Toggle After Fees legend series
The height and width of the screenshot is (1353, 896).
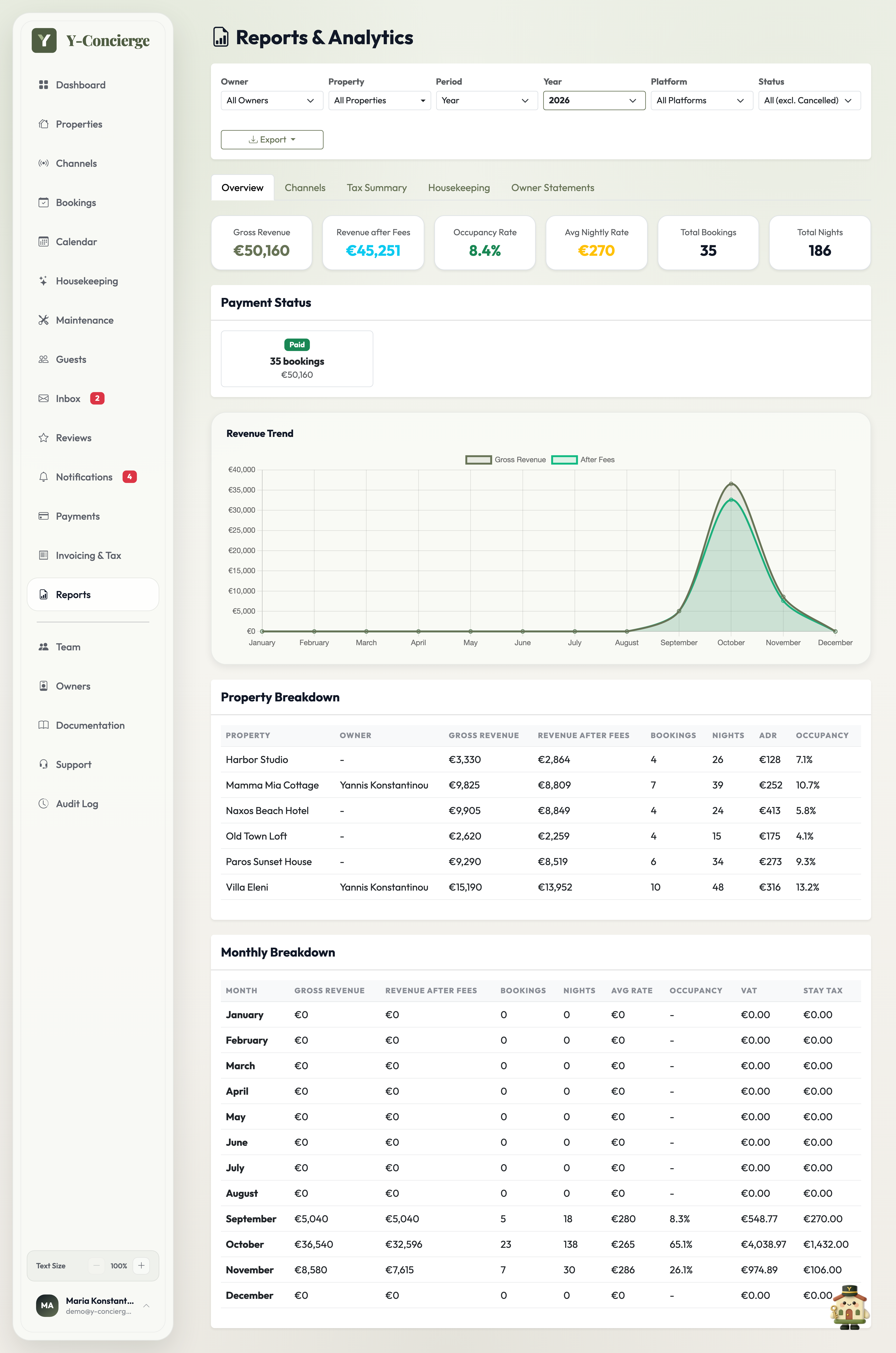583,460
